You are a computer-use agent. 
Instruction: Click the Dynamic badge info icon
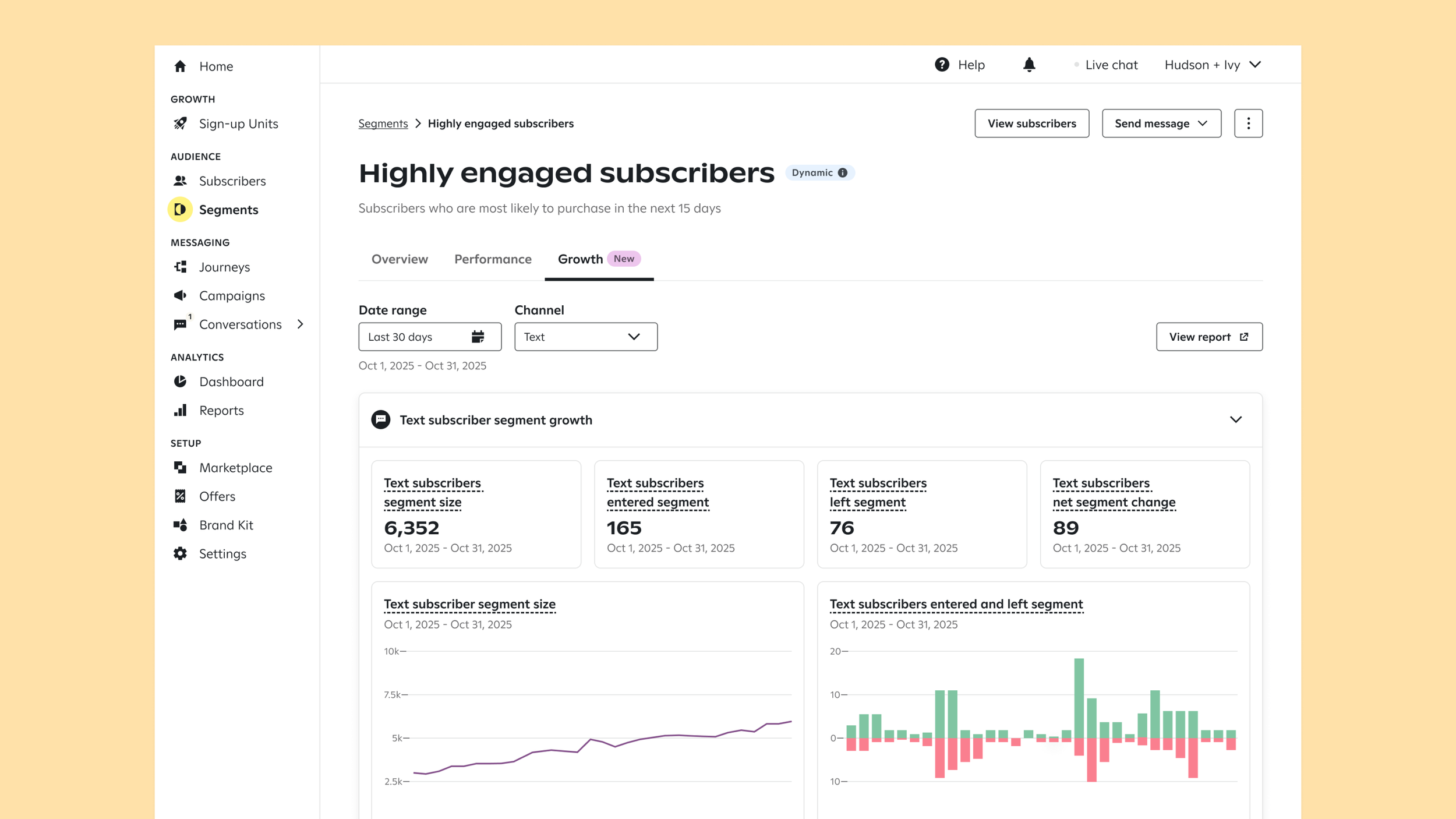[842, 173]
